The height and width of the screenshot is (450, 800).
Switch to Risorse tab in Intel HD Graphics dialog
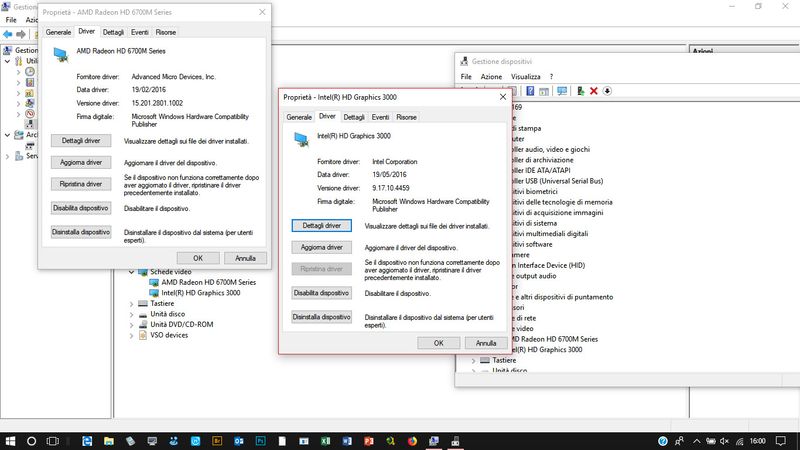pyautogui.click(x=406, y=117)
